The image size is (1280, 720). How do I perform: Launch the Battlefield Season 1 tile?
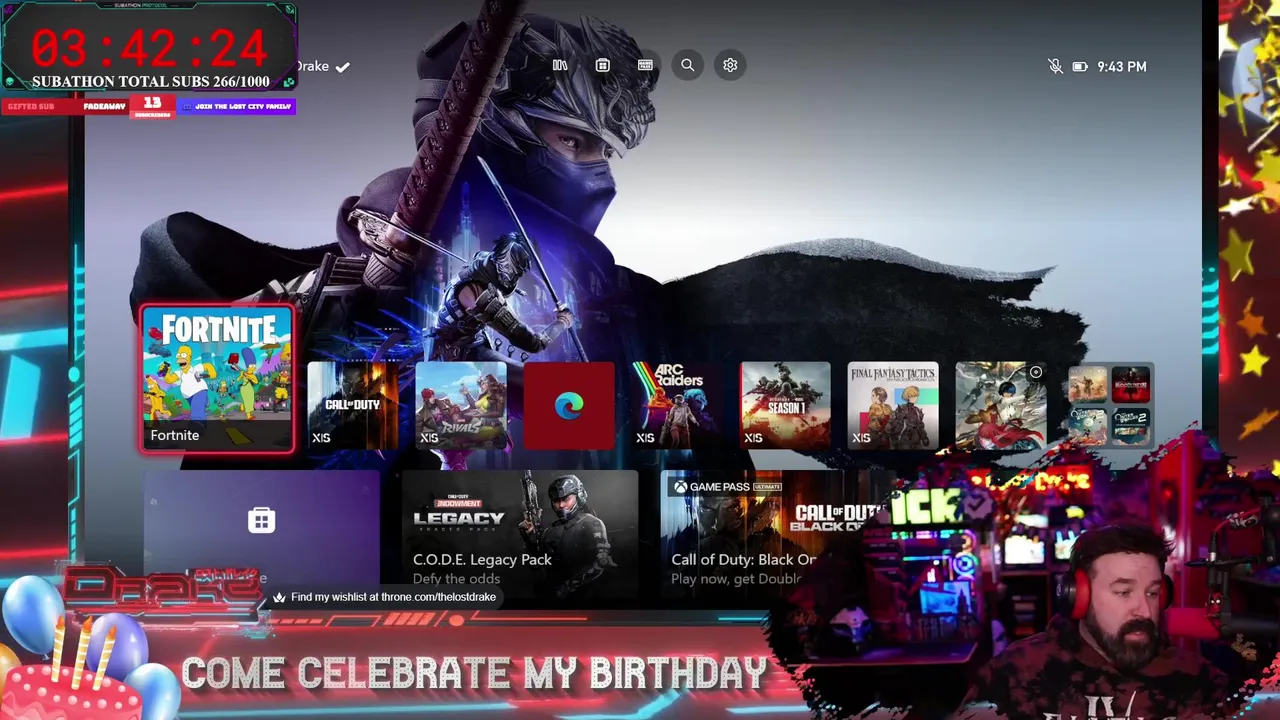(785, 405)
